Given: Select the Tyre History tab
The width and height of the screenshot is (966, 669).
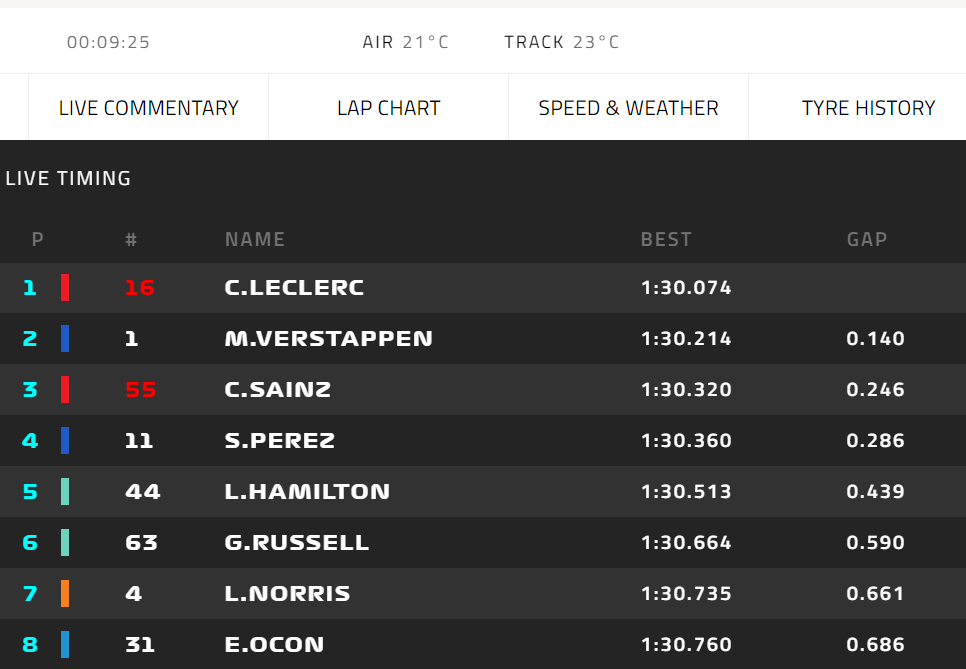Looking at the screenshot, I should click(x=868, y=108).
